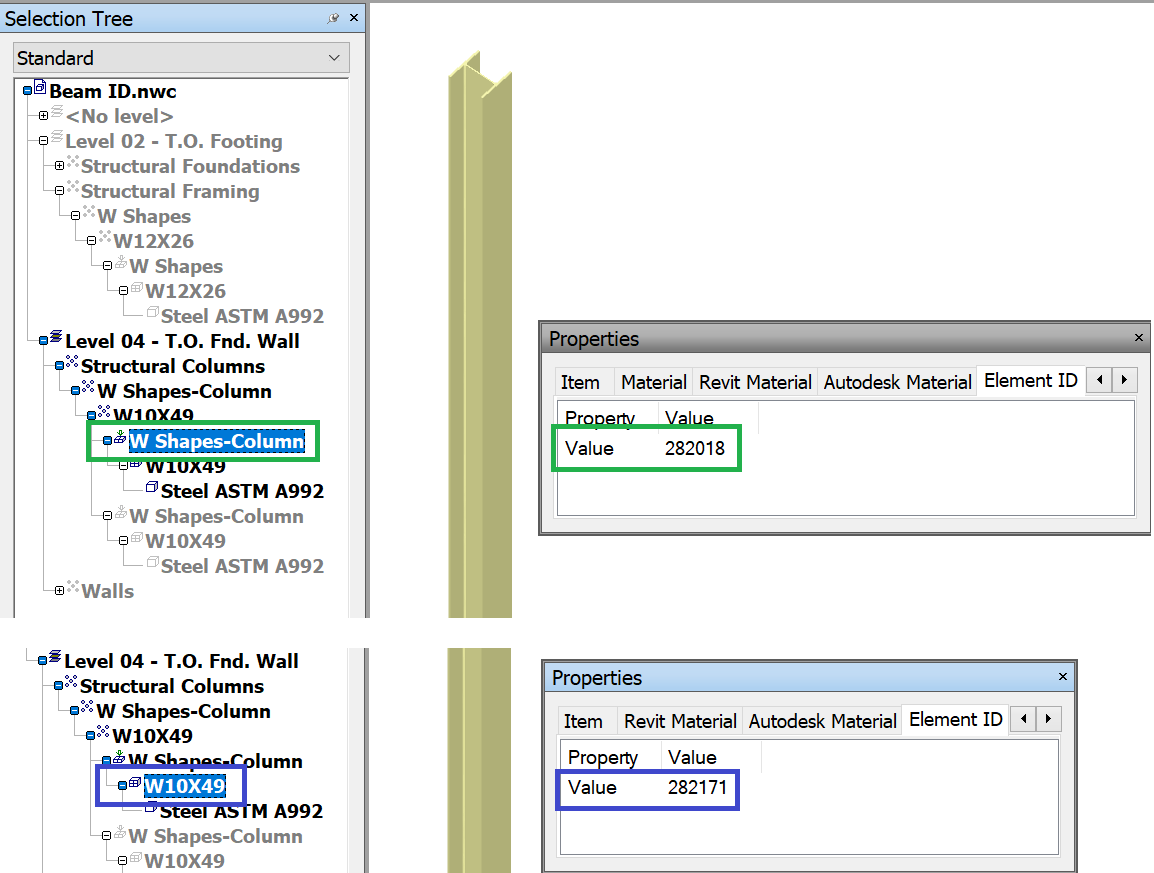
Task: Click the layer icon beside Level 02 - T.O. Footing
Action: point(55,139)
